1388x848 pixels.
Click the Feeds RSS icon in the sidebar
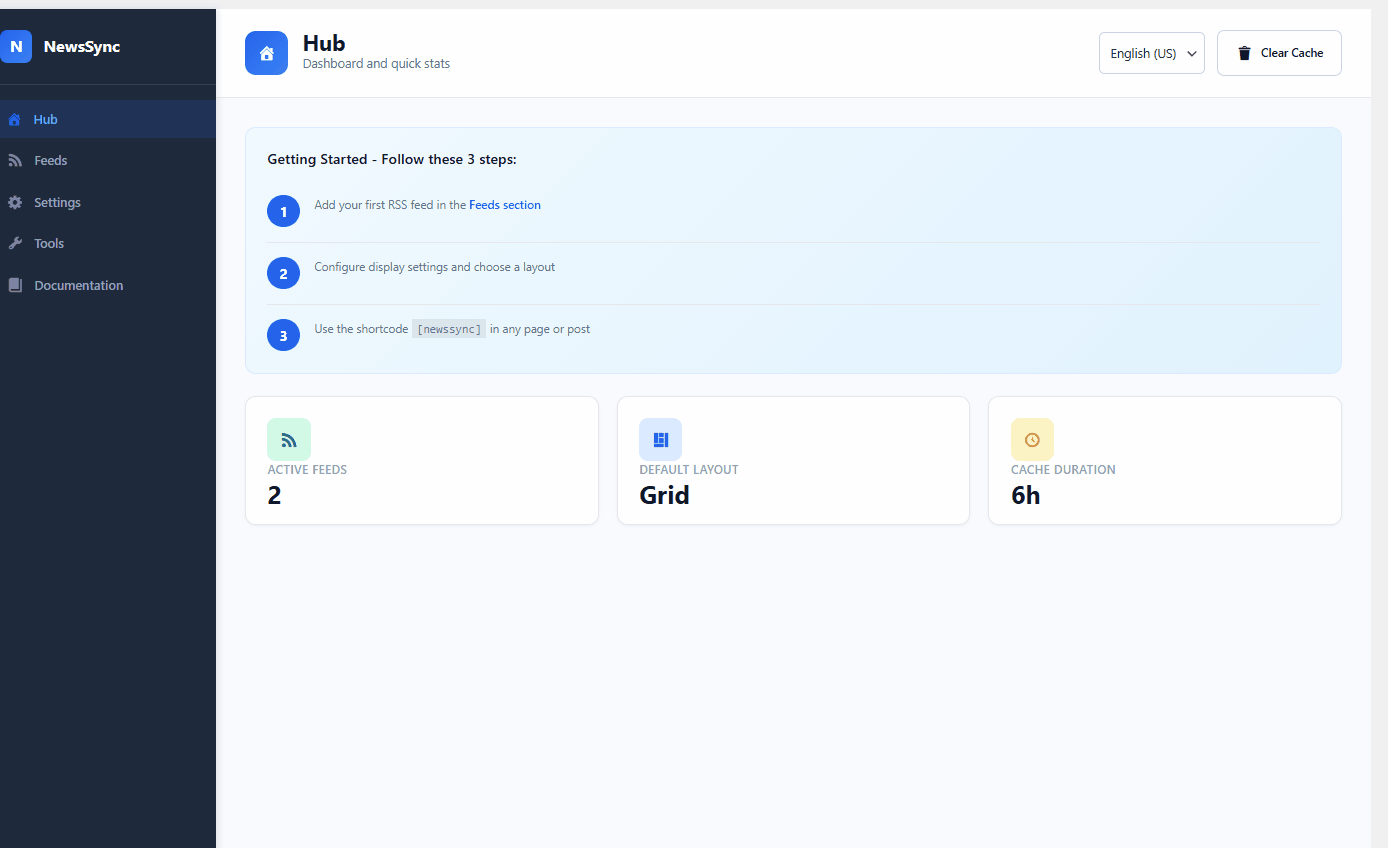click(16, 160)
